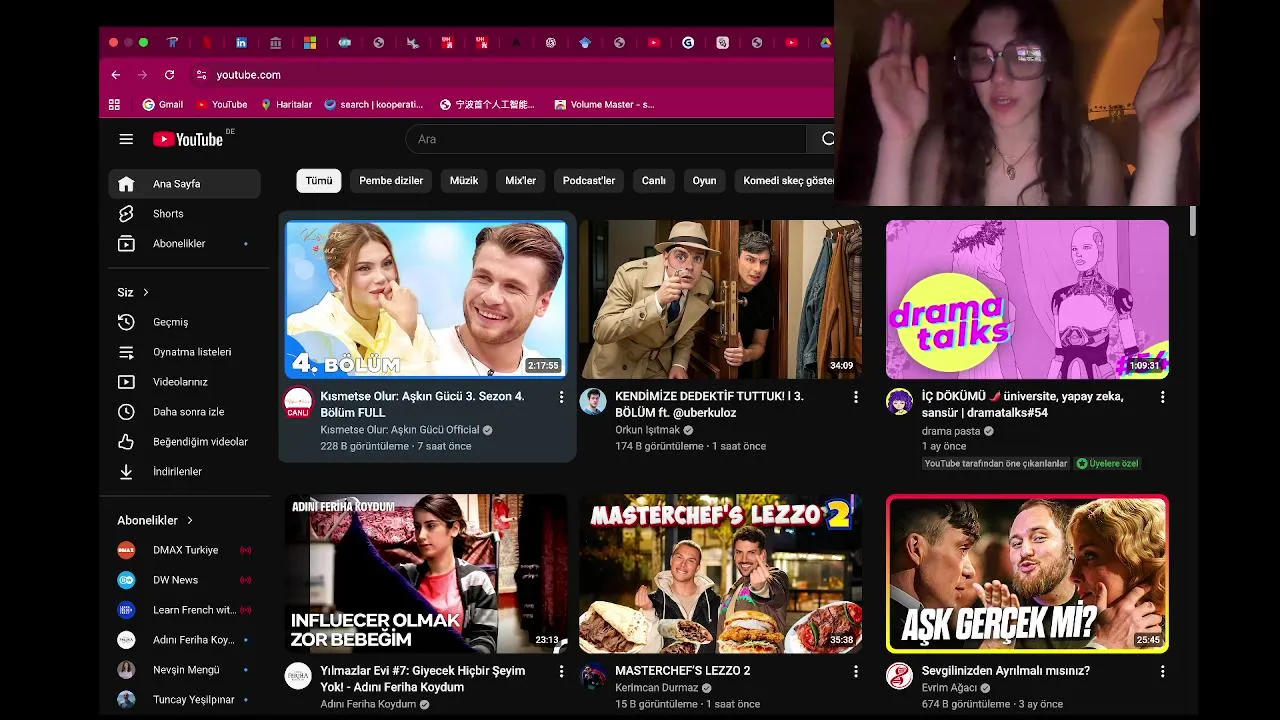This screenshot has width=1280, height=720.
Task: Open Geçmiş history page
Action: pos(185,322)
